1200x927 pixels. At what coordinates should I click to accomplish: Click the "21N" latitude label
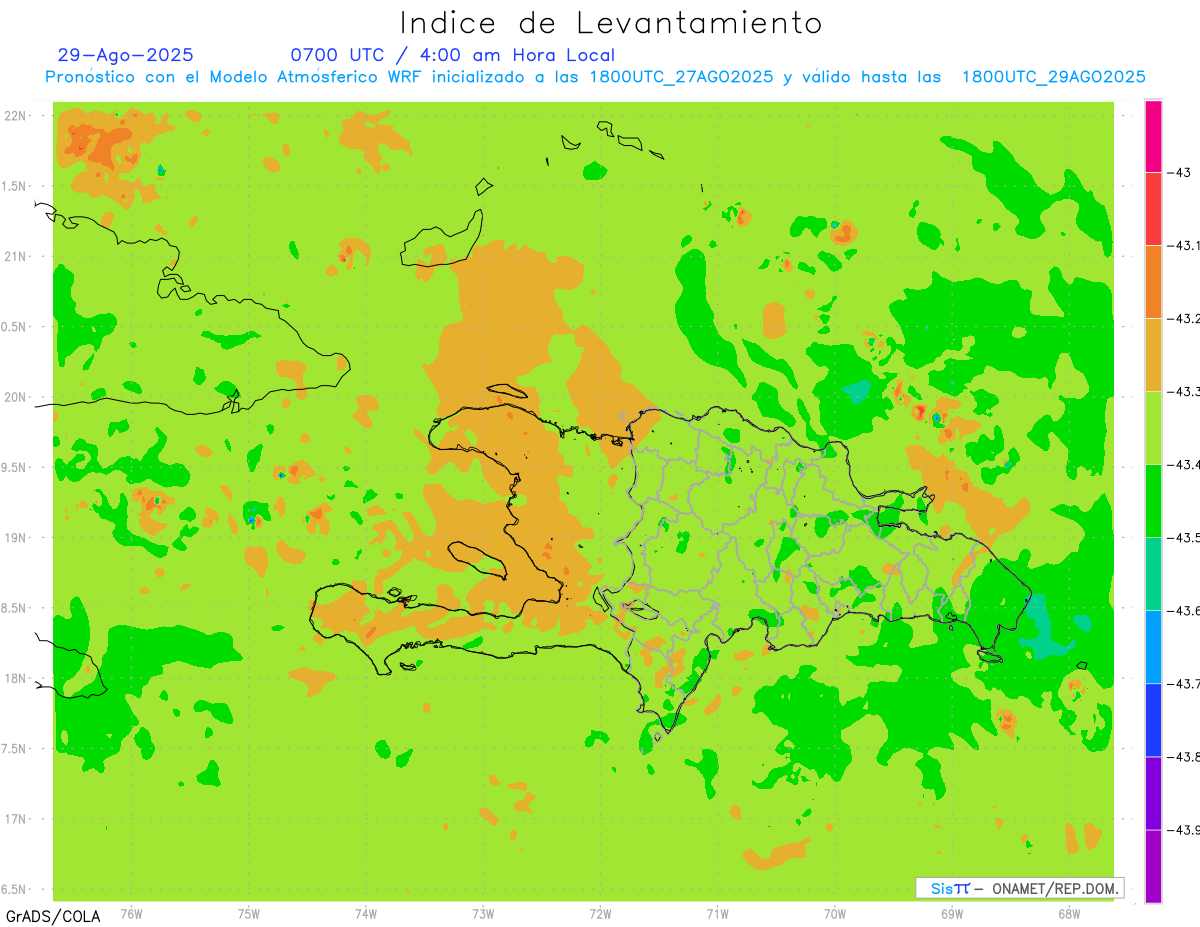(x=16, y=257)
